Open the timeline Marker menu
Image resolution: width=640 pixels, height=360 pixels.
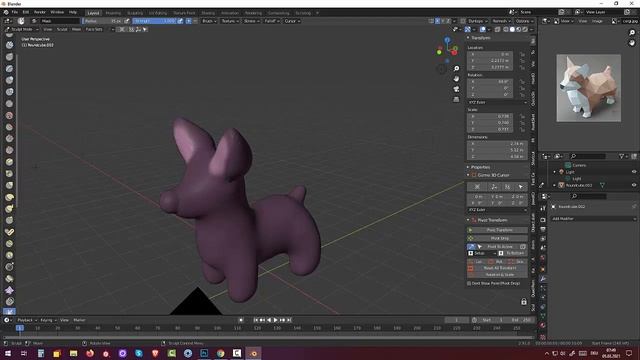pos(79,320)
